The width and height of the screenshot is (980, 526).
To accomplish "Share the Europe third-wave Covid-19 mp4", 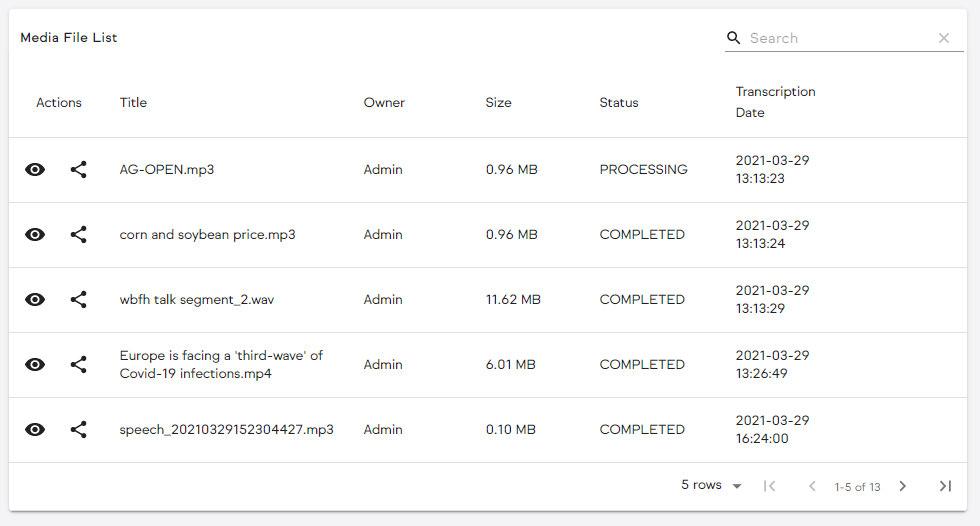I will [78, 364].
